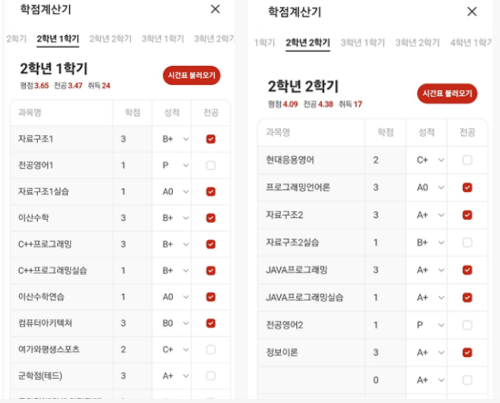This screenshot has width=500, height=403.
Task: Open the P grade dropdown for 전공영어2
Action: tap(427, 325)
